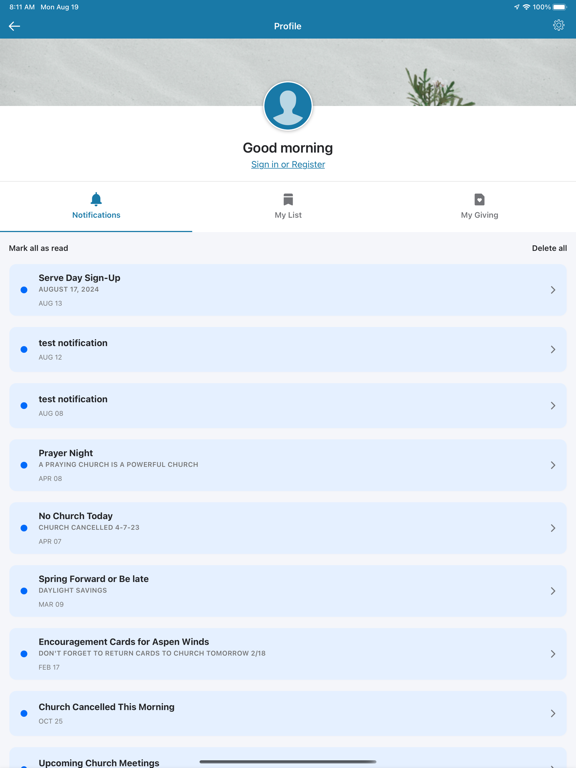The image size is (576, 768).
Task: Switch to the My Giving tab
Action: click(480, 207)
